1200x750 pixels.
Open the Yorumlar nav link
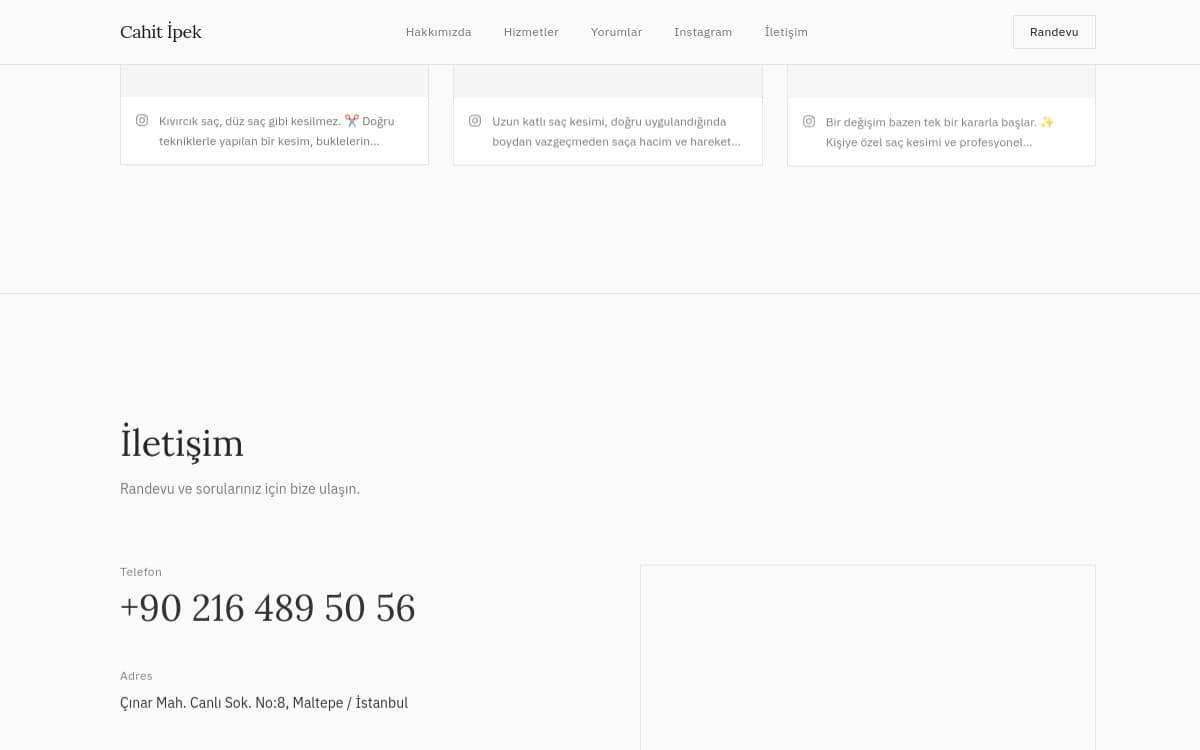click(x=616, y=32)
